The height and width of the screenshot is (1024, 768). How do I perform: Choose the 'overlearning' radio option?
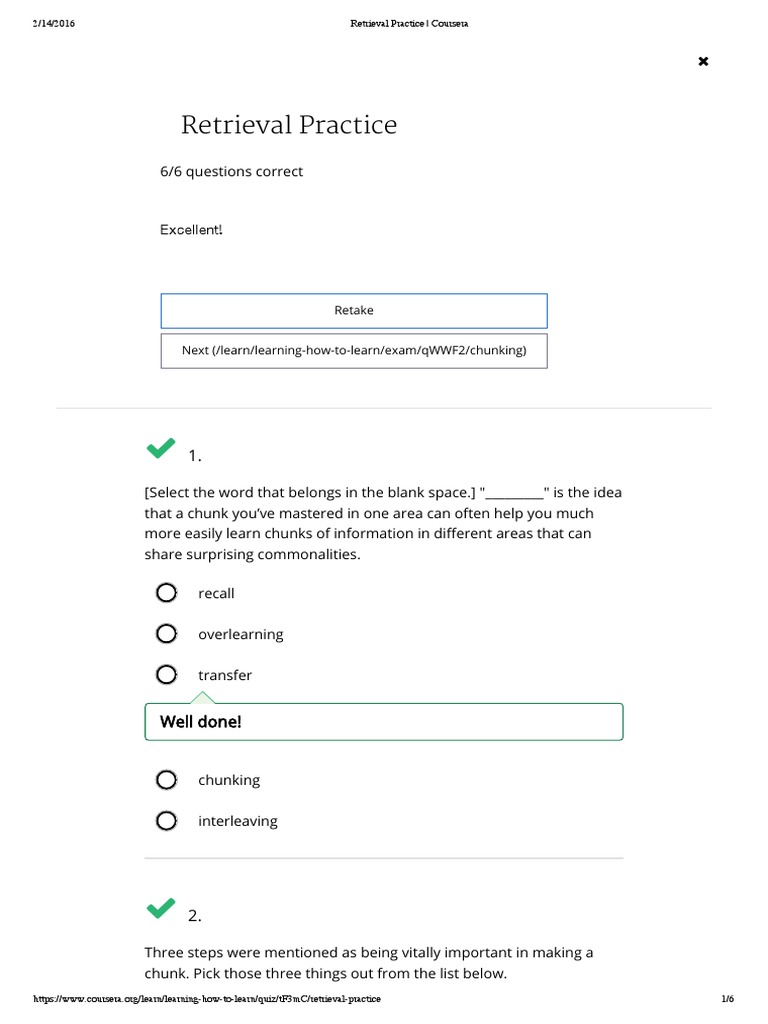coord(166,634)
